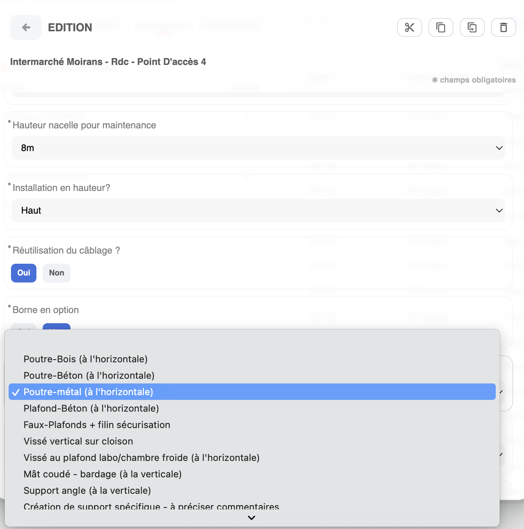This screenshot has height=529, width=524.
Task: Click the back arrow next to EDITION
Action: 26,27
